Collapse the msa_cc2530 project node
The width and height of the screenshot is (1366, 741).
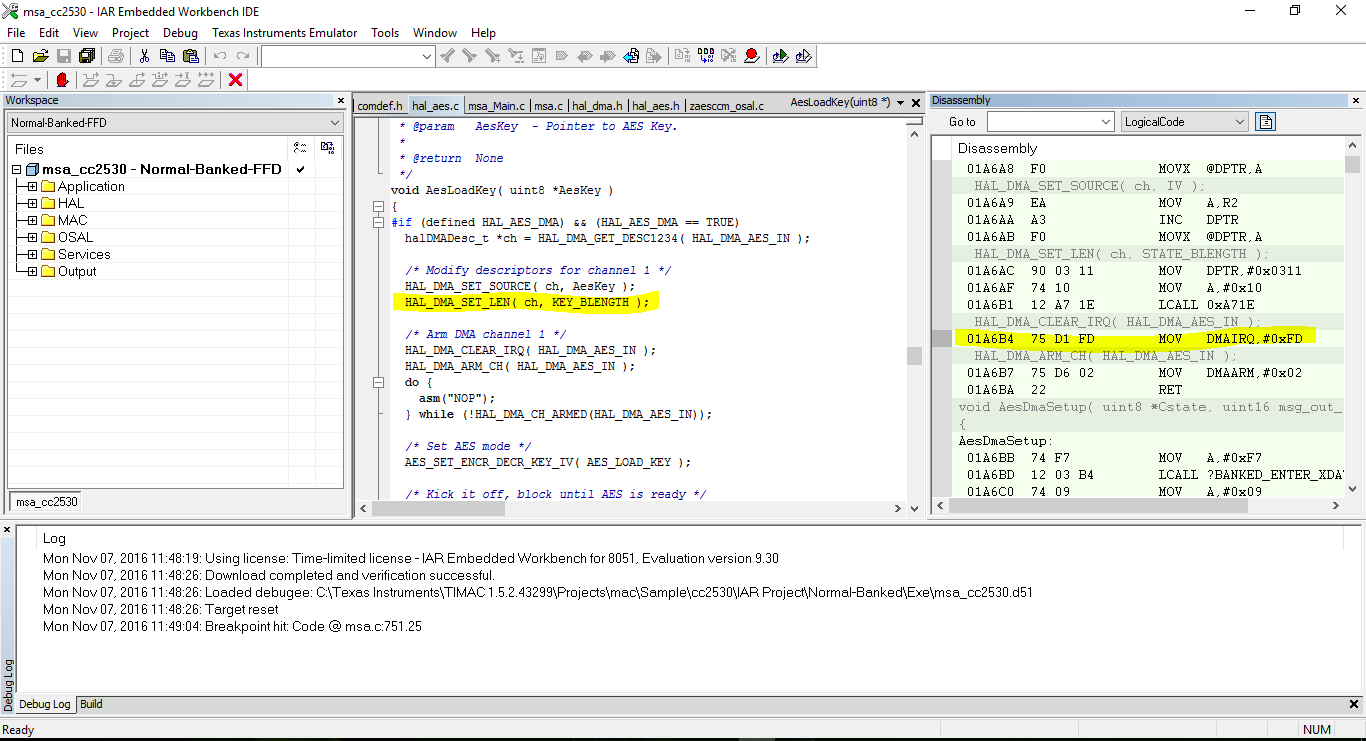tap(16, 170)
